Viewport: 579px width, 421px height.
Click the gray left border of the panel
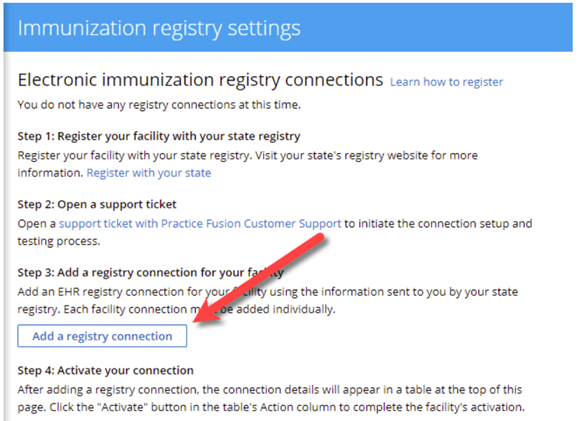click(4, 236)
